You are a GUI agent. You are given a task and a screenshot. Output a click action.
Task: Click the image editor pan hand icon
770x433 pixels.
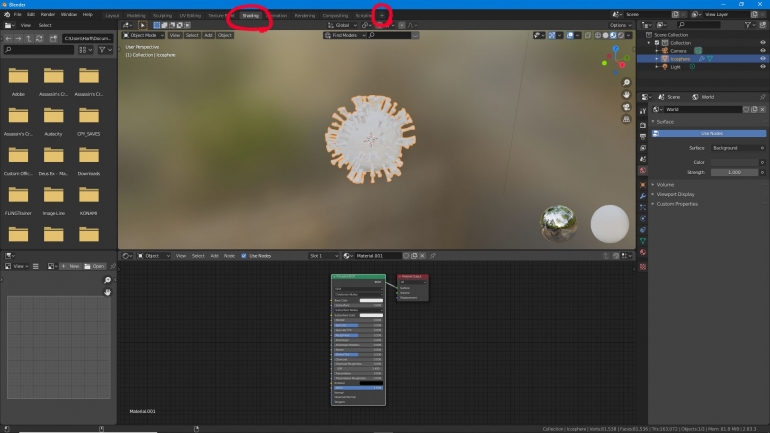(x=107, y=292)
